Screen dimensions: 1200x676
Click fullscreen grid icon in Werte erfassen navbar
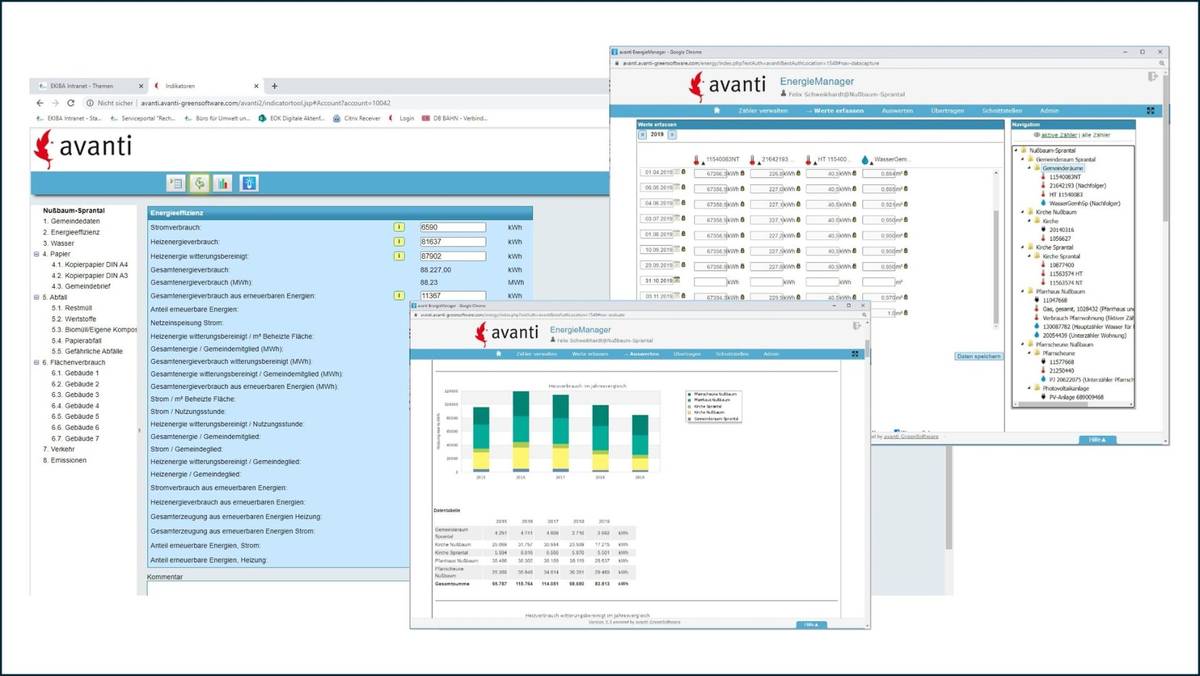click(1150, 110)
